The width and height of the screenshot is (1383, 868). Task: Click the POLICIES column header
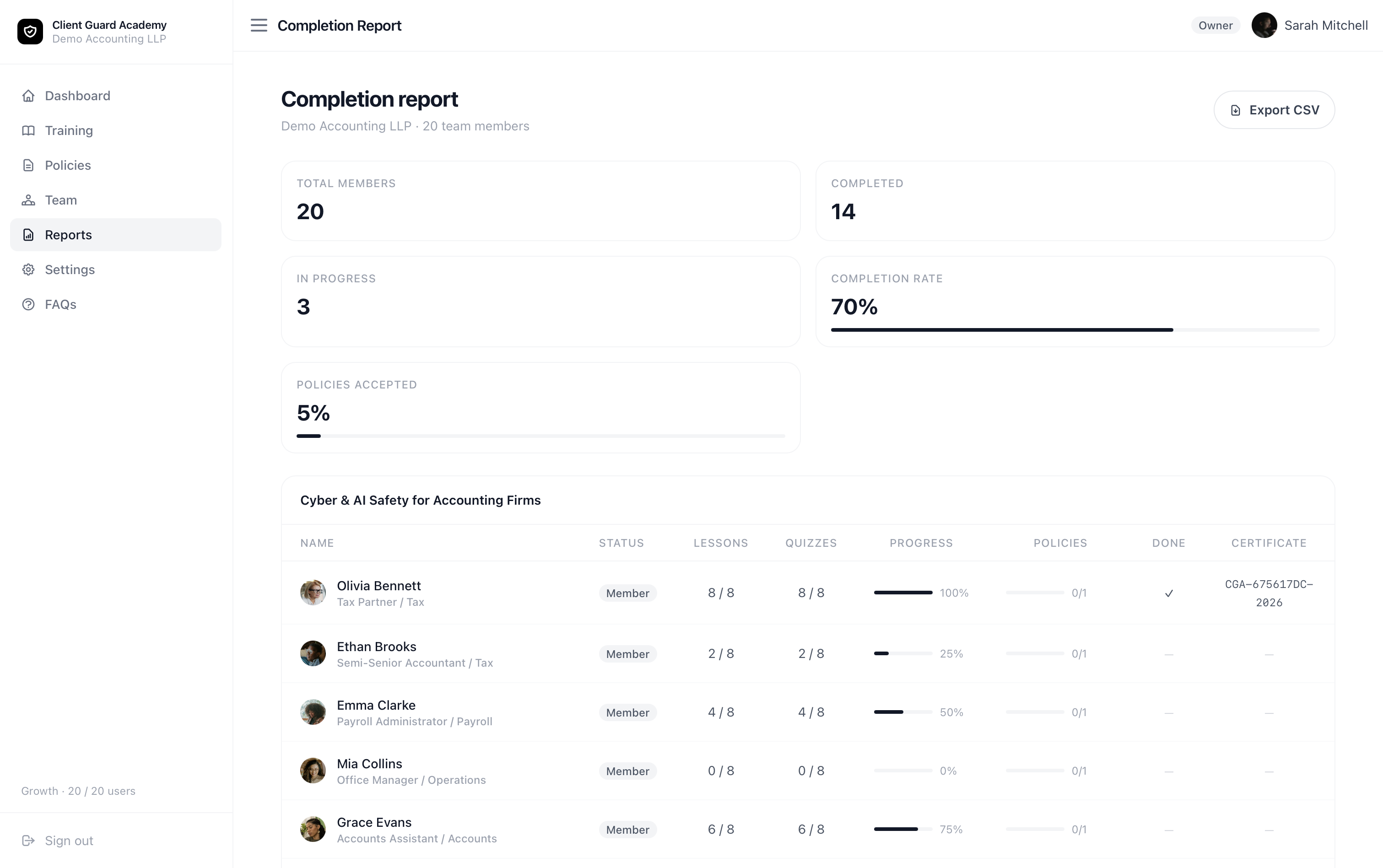click(1060, 543)
